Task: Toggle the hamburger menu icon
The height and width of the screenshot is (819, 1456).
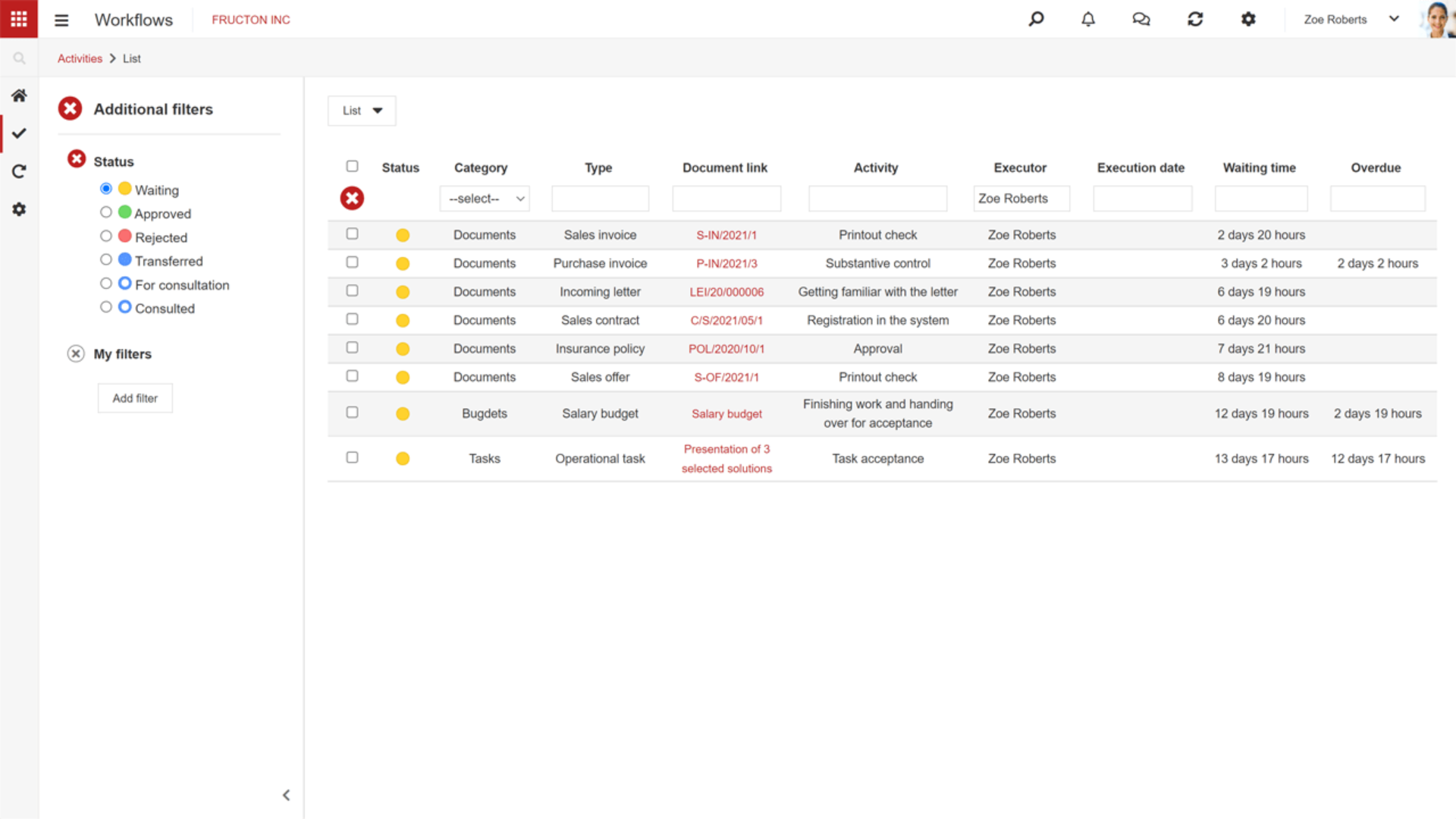Action: coord(61,20)
